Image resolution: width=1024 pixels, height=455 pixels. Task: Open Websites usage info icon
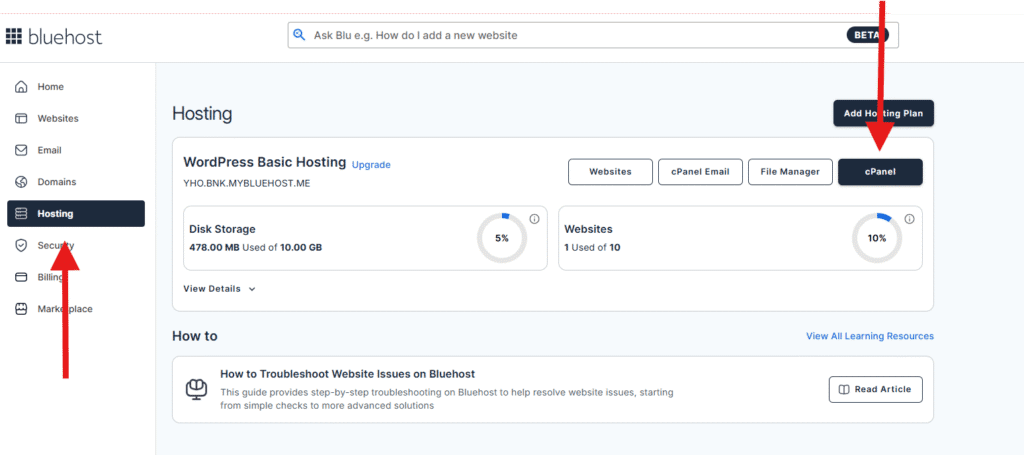pyautogui.click(x=909, y=219)
